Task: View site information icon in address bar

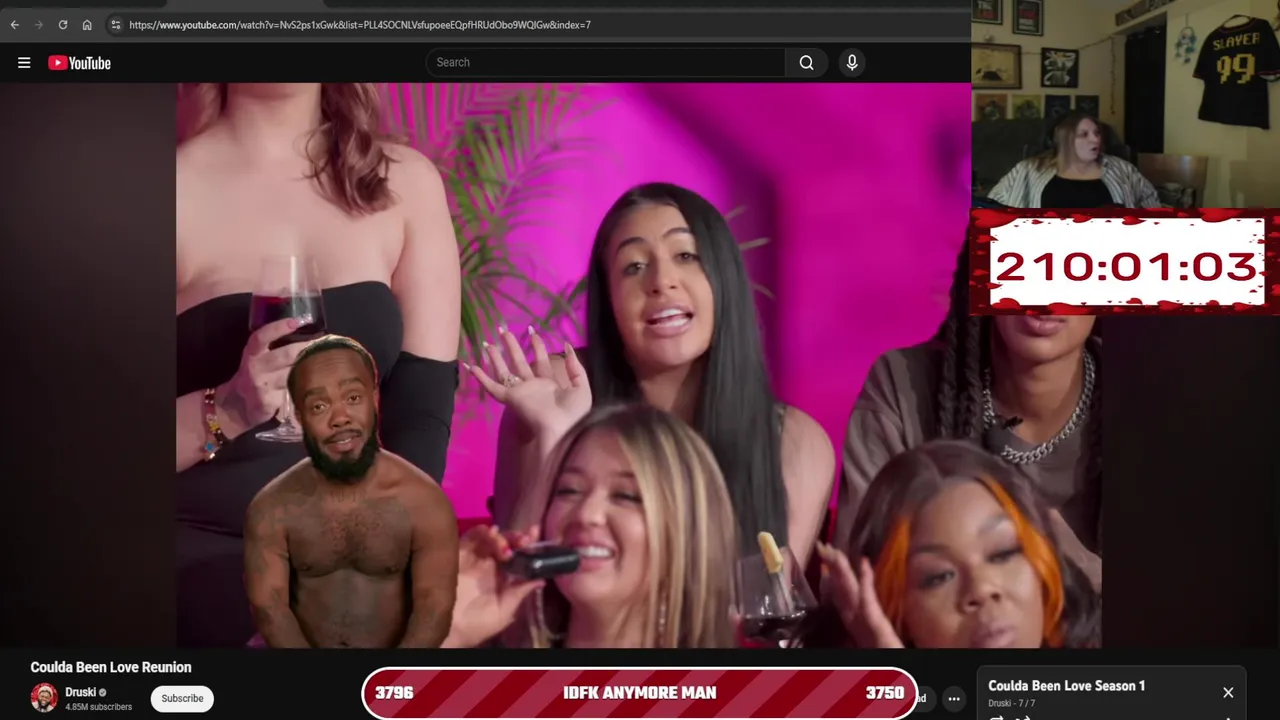Action: point(115,25)
